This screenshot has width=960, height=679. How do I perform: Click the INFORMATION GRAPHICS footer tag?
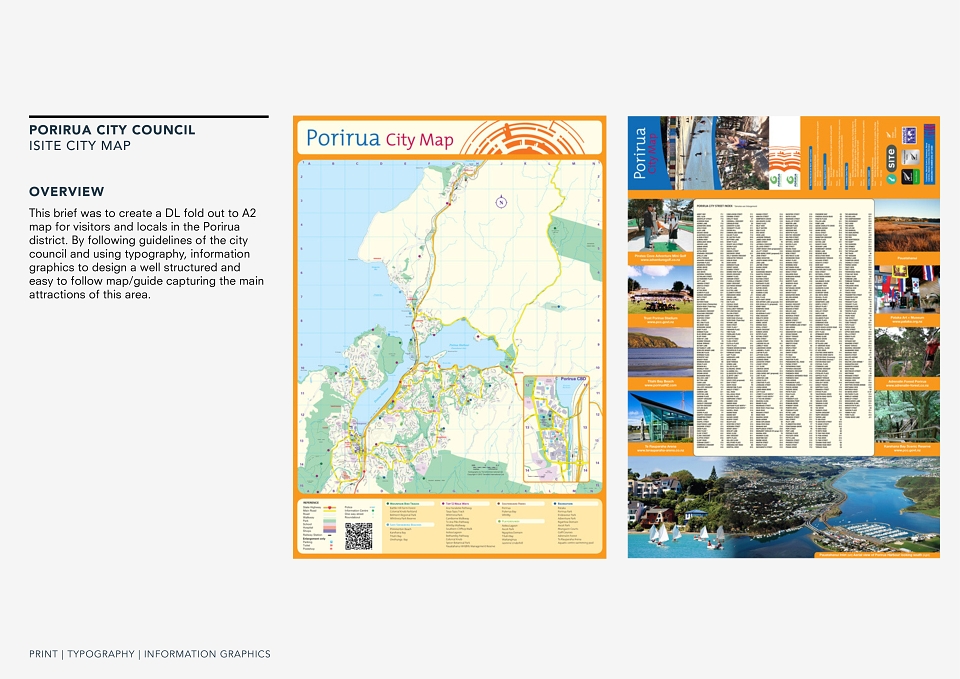[x=207, y=654]
